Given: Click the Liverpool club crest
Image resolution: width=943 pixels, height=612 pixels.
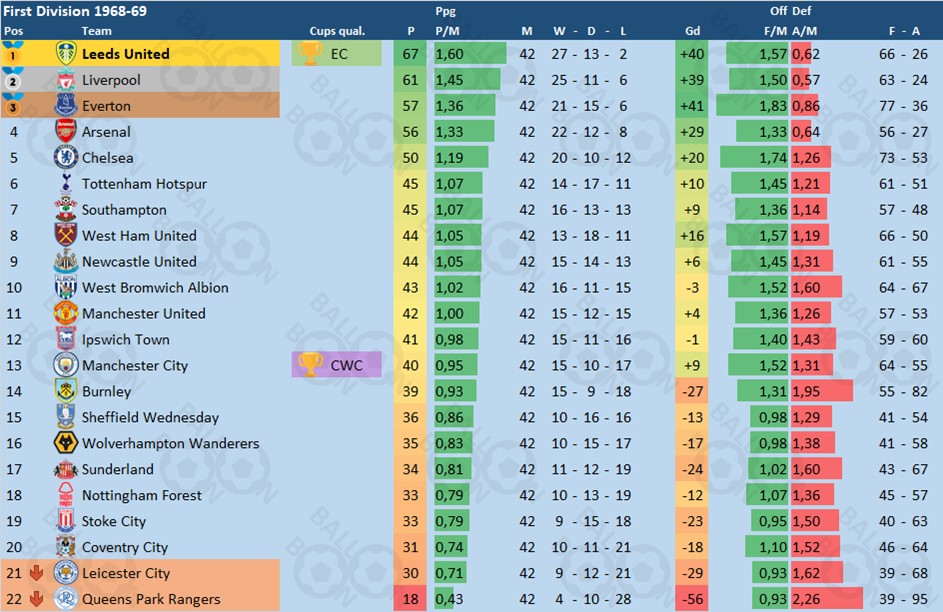Looking at the screenshot, I should coord(66,80).
